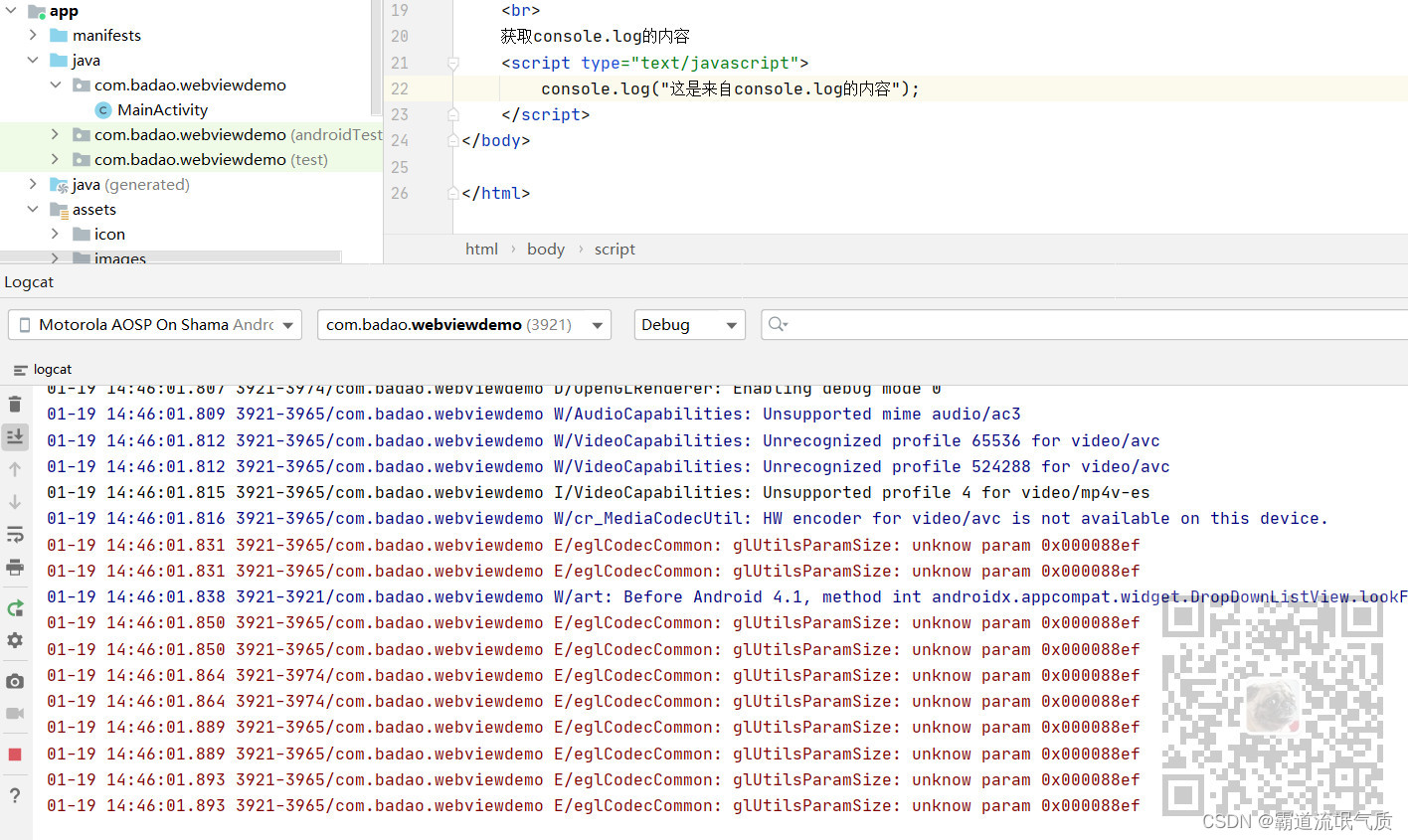Toggle scroll to the end

click(14, 436)
